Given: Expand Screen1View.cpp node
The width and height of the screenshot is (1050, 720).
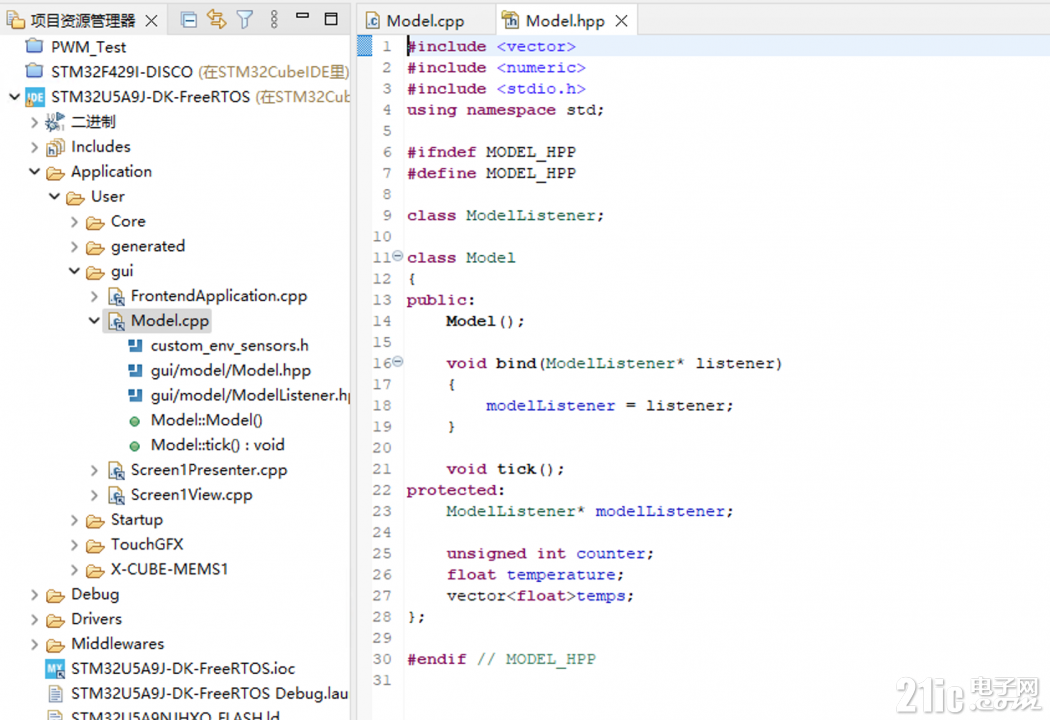Looking at the screenshot, I should [94, 495].
